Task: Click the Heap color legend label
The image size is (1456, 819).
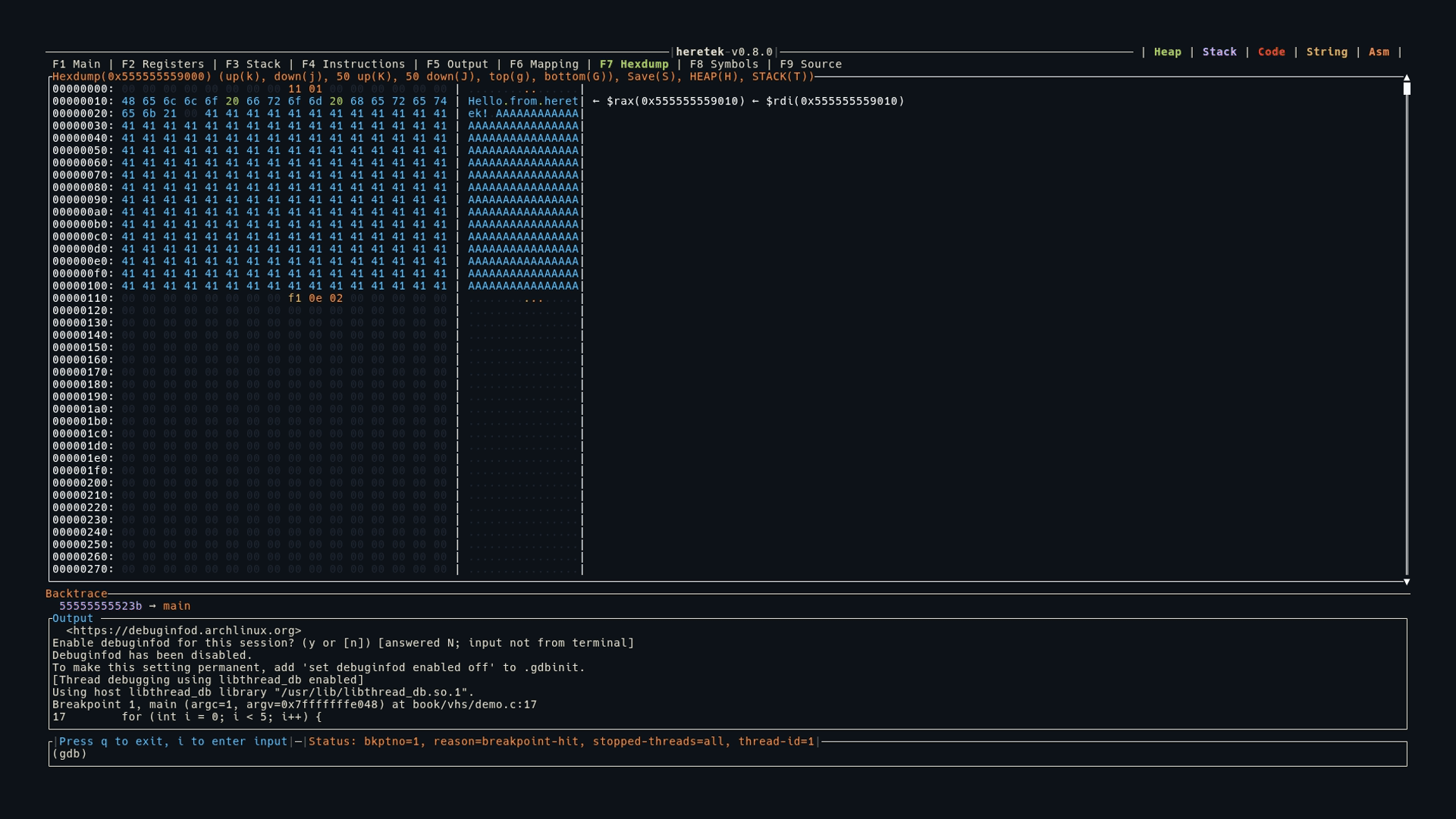Action: coord(1167,52)
